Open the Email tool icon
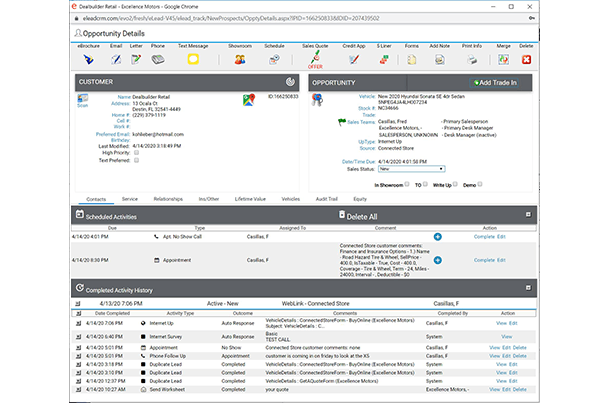611x403 pixels. pos(115,59)
